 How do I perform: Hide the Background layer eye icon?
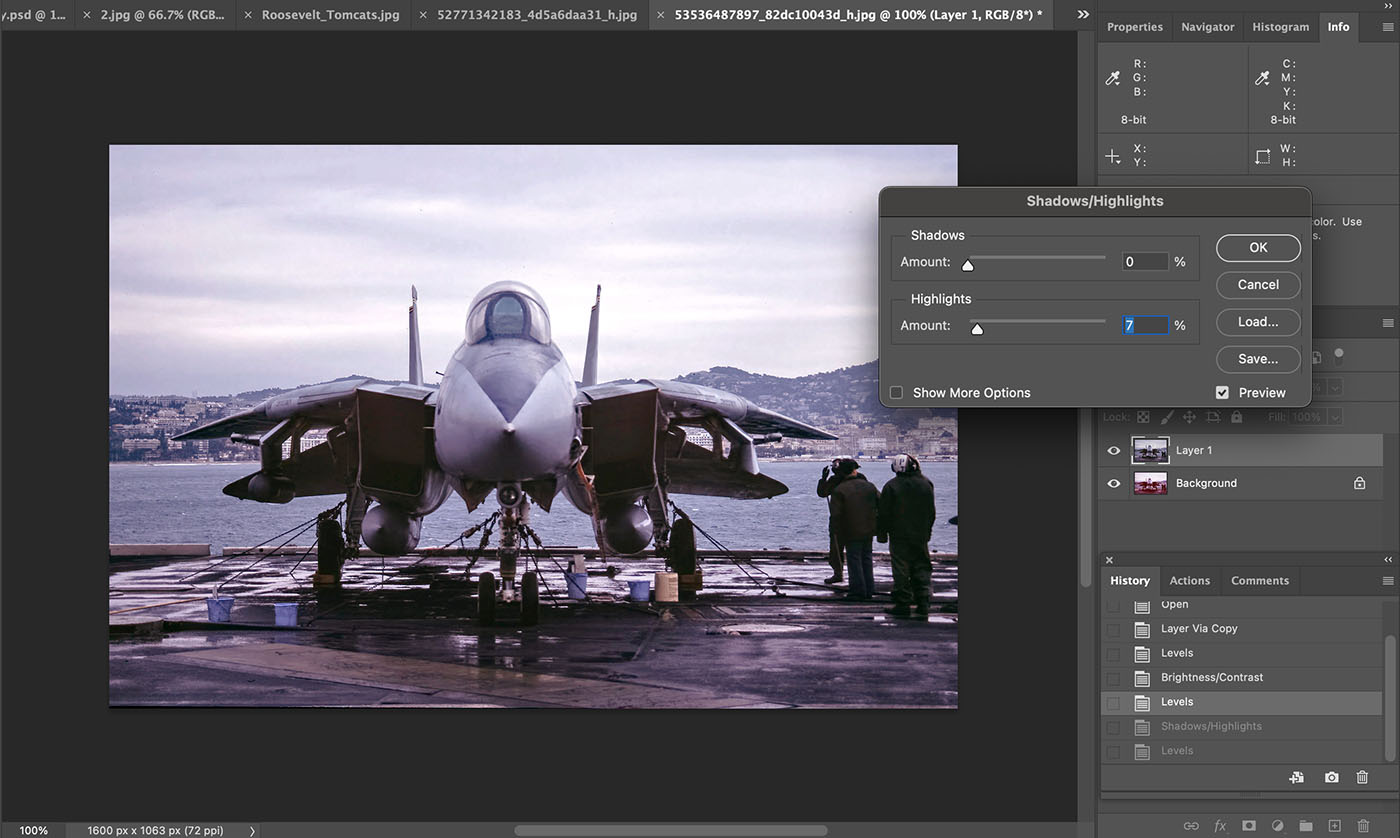[x=1114, y=484]
